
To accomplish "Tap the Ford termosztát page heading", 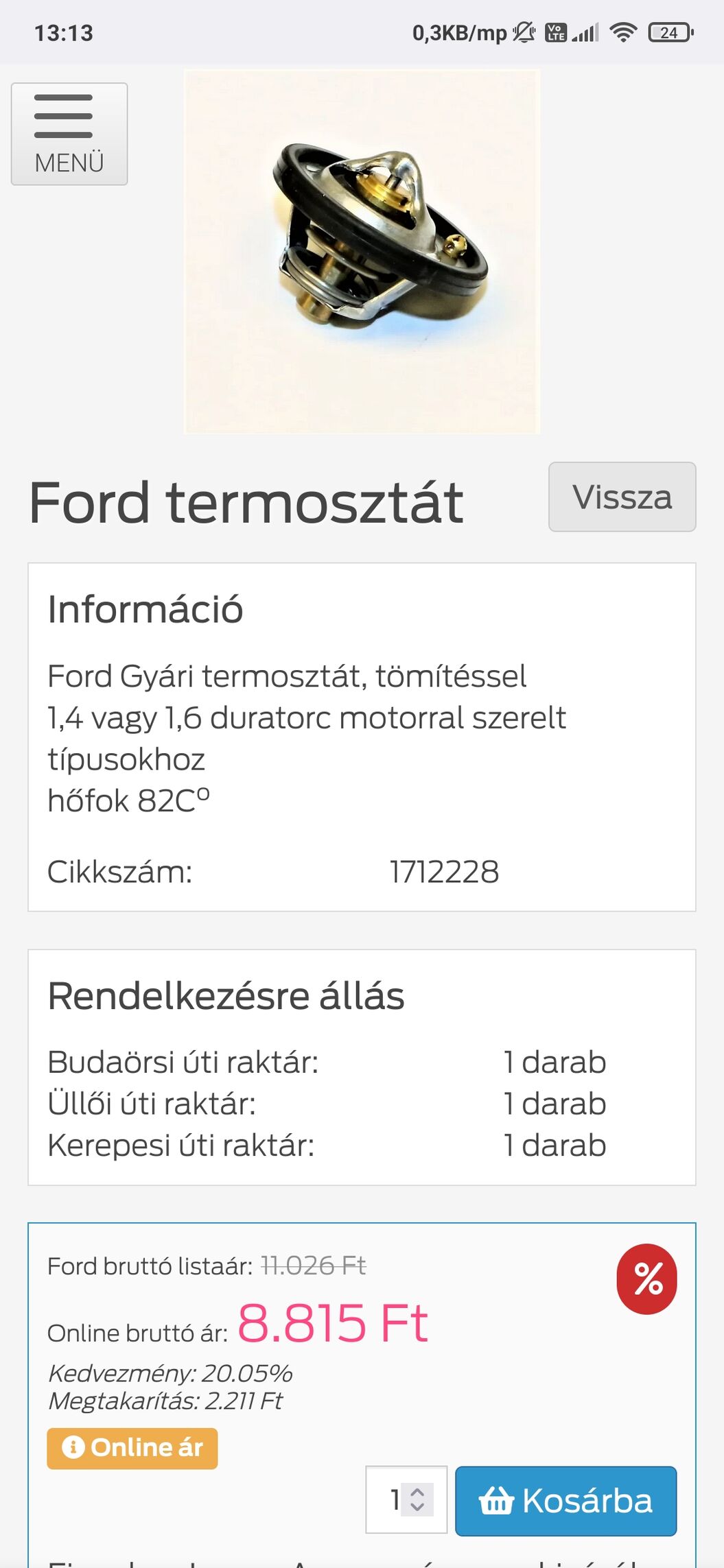I will [x=246, y=502].
